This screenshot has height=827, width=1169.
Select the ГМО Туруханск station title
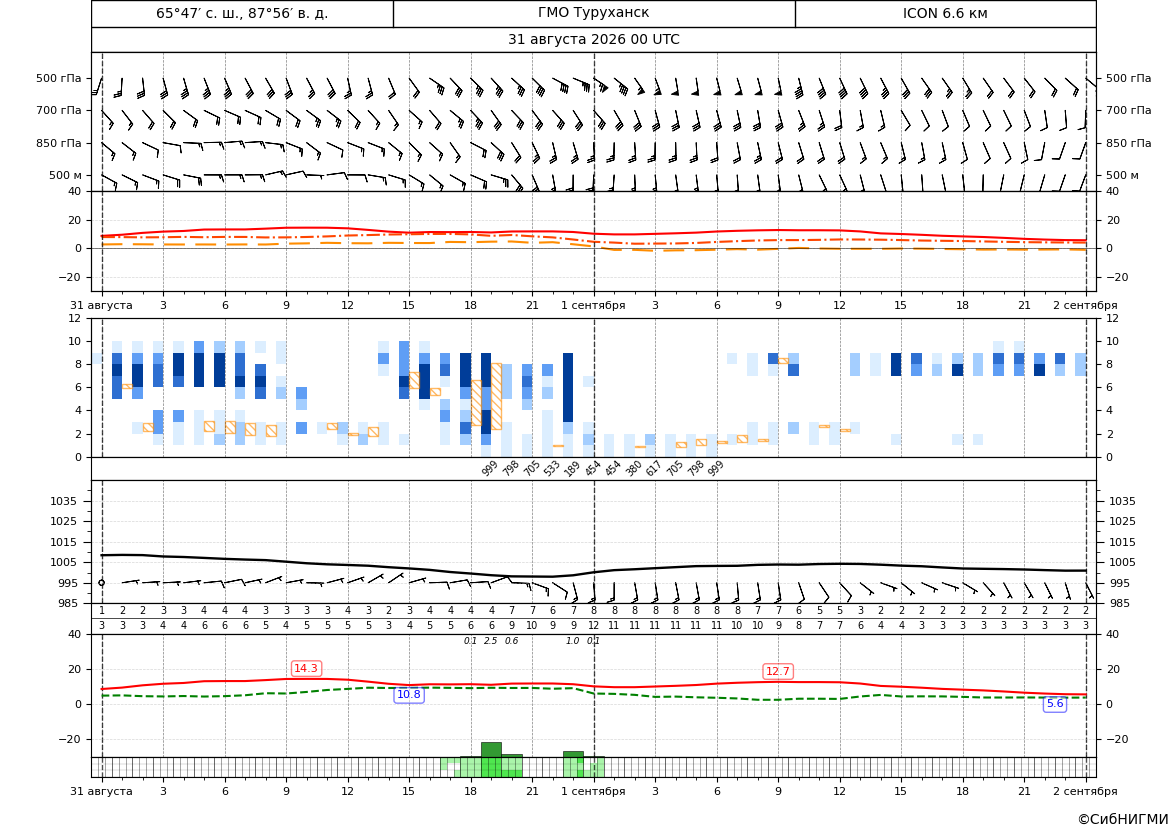tap(593, 13)
